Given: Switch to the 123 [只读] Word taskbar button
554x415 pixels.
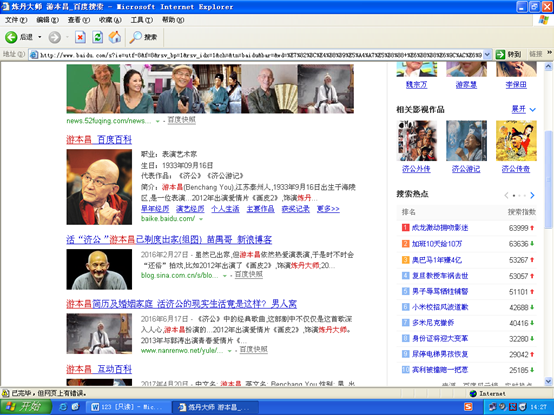Looking at the screenshot, I should (x=128, y=407).
